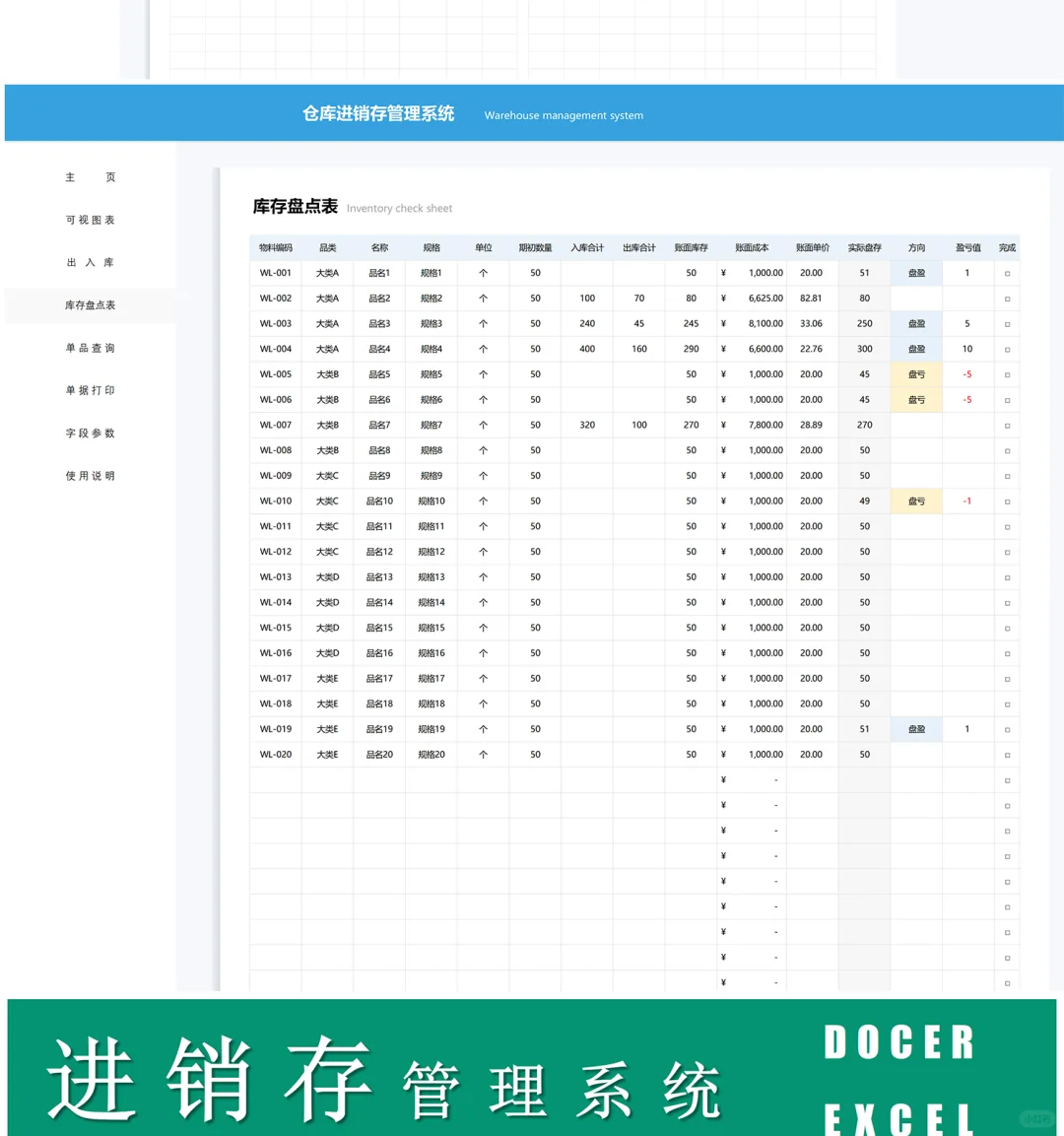This screenshot has height=1136, width=1064.
Task: Click the 6,625.00 cost cell
Action: 752,299
